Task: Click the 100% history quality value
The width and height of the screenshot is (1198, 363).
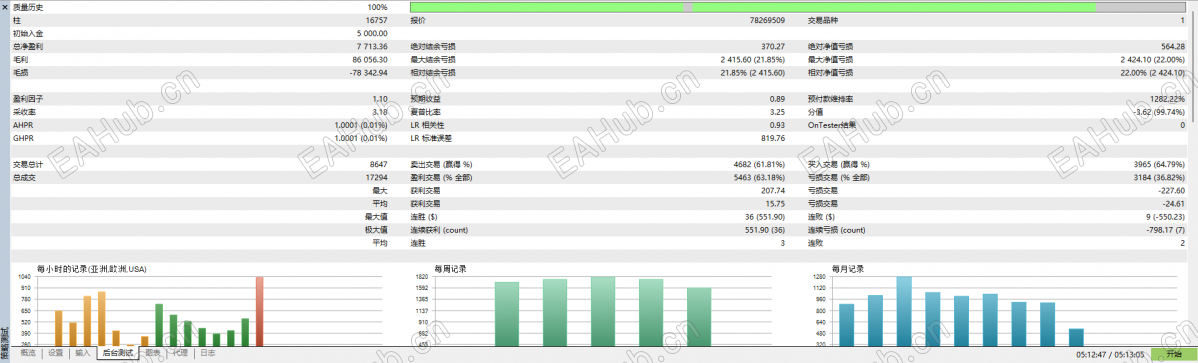Action: tap(377, 7)
